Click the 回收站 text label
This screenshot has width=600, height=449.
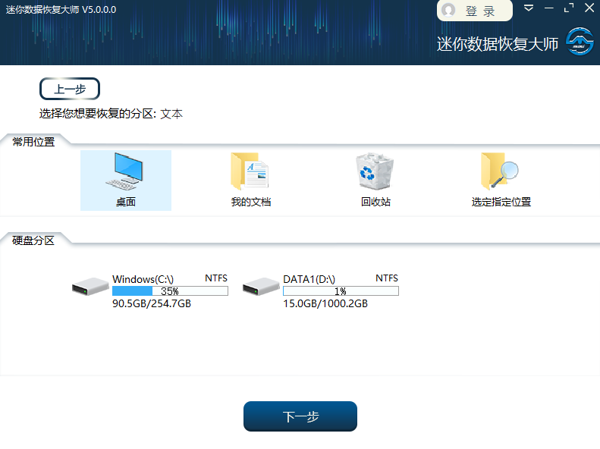pyautogui.click(x=375, y=202)
